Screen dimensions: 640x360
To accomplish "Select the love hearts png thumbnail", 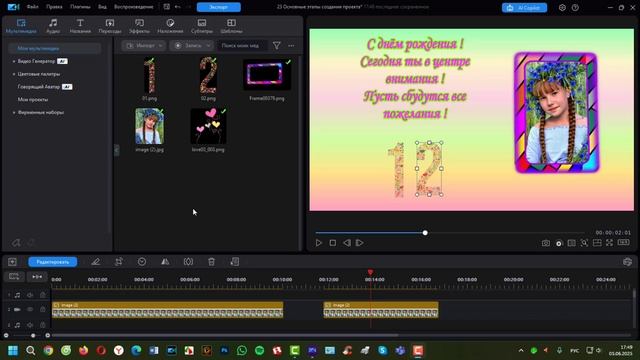I will [x=209, y=126].
